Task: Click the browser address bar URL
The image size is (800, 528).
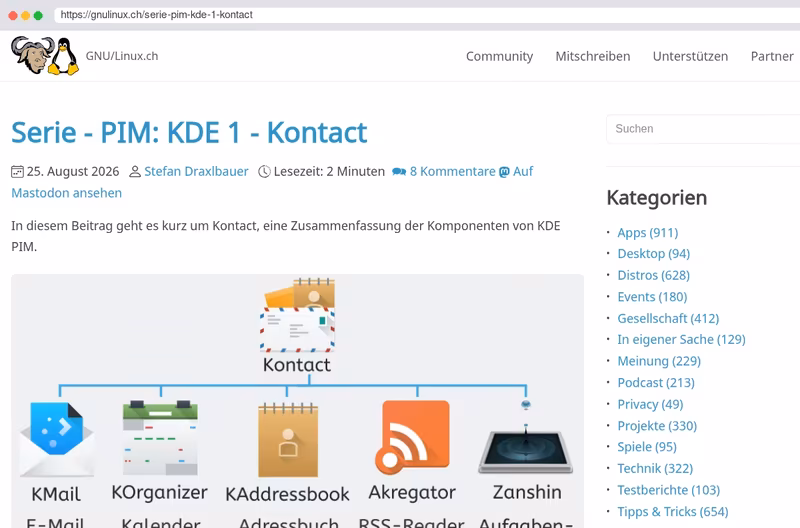Action: click(x=157, y=15)
